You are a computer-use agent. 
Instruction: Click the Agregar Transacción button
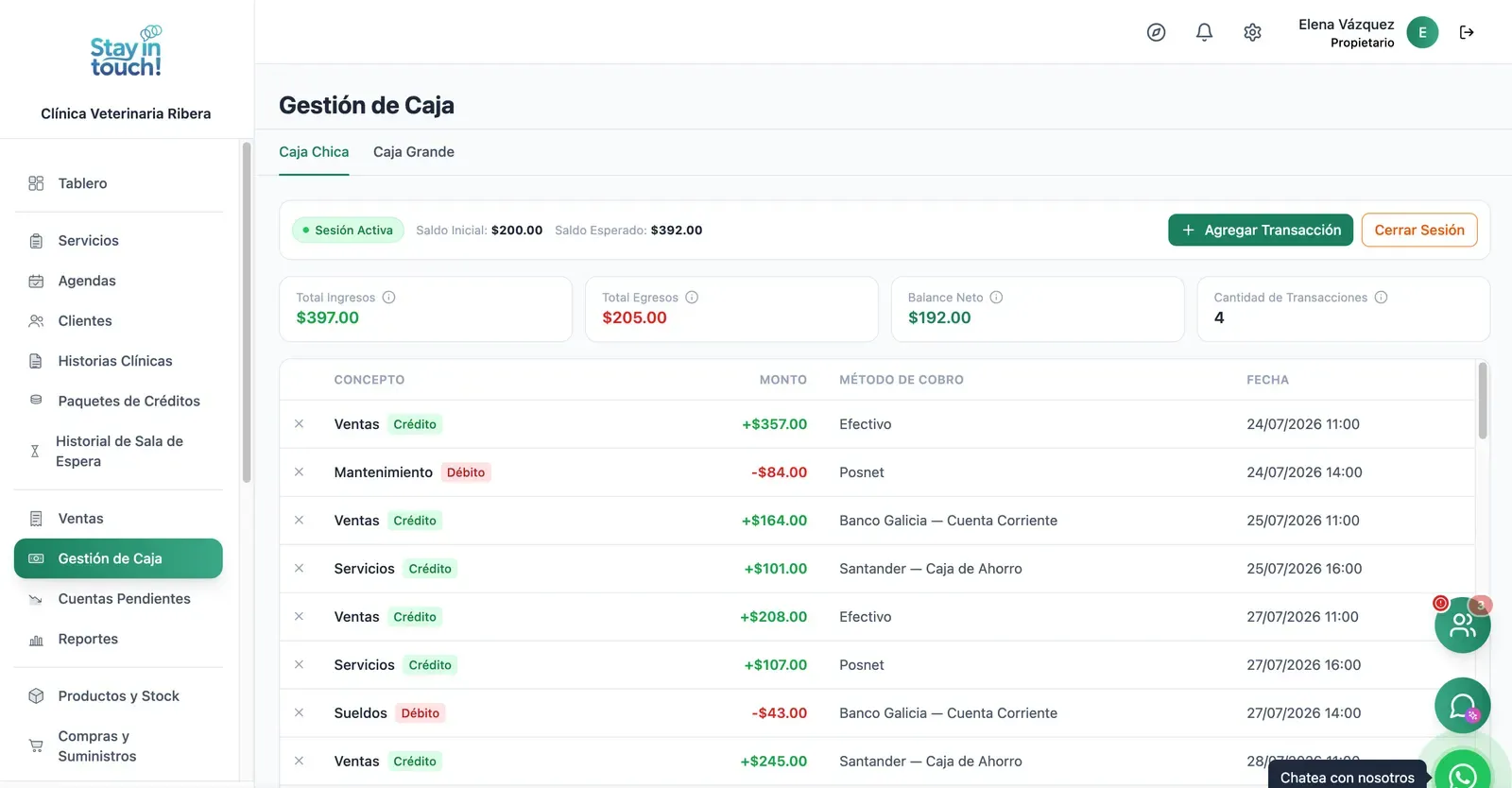[x=1261, y=230]
